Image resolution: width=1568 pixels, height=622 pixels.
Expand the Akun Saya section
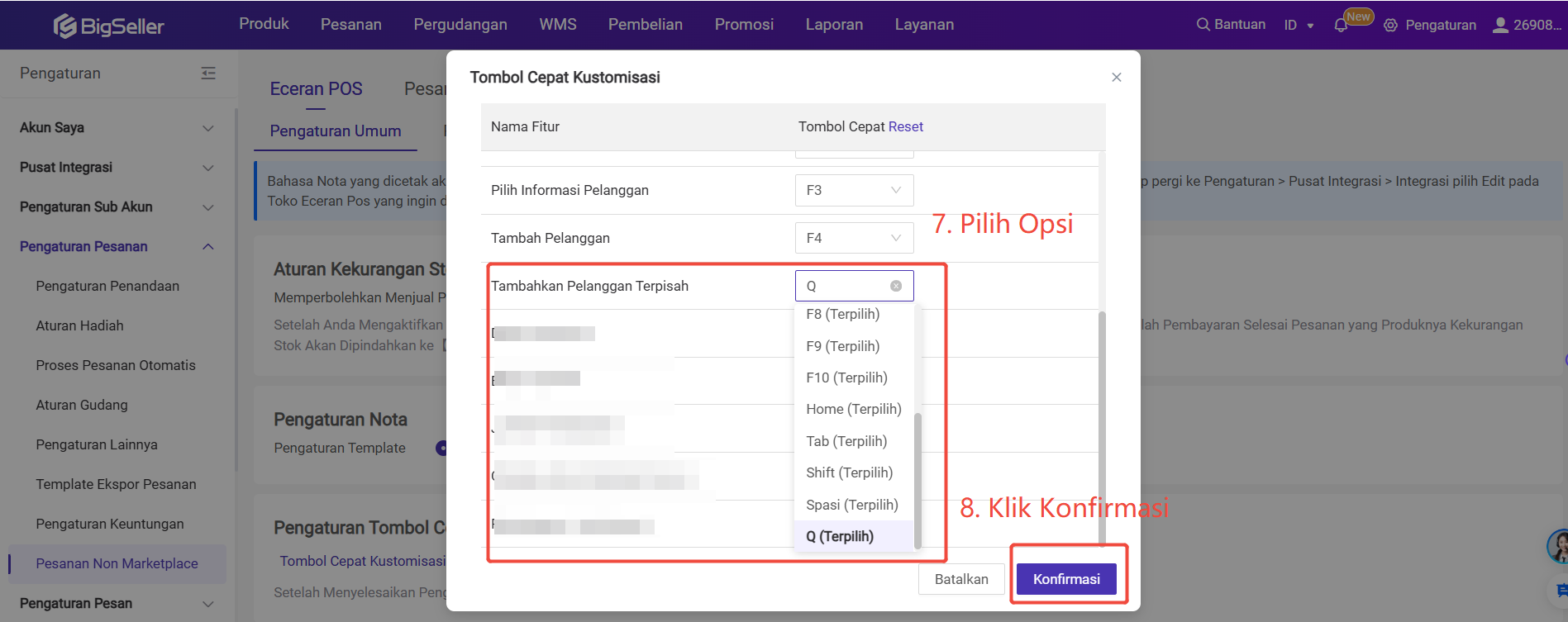pyautogui.click(x=207, y=128)
